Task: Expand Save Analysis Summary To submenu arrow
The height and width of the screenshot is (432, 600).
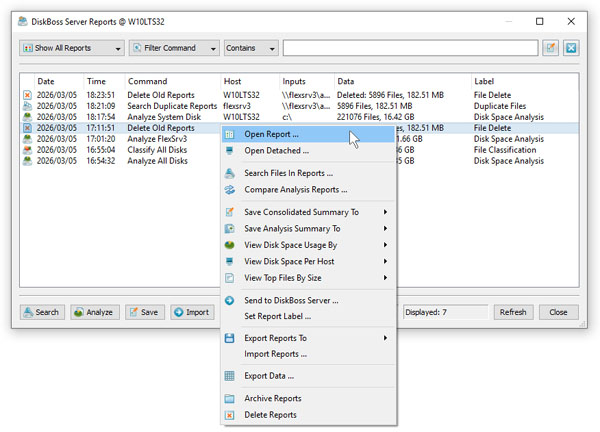Action: coord(385,228)
